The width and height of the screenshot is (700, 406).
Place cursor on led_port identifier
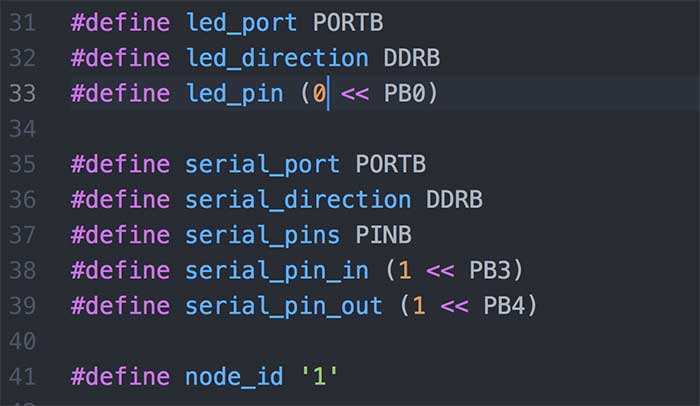241,22
